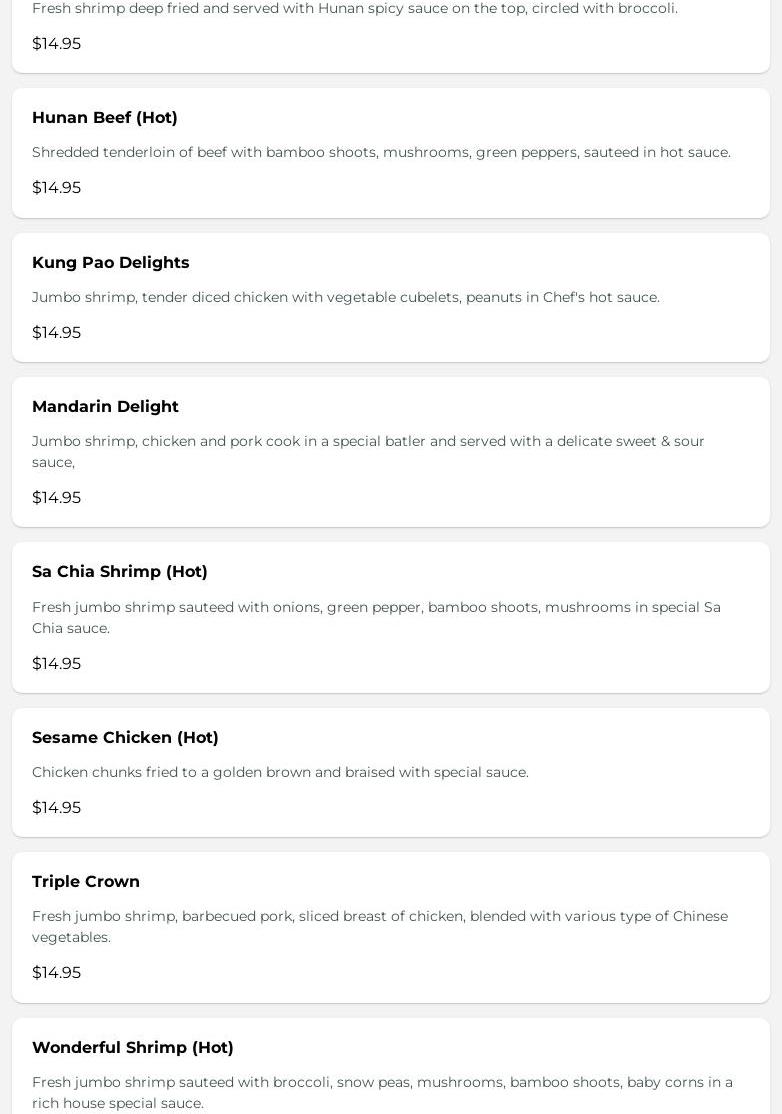Open the Mandarin Delight dish card
782x1114 pixels.
pos(390,452)
